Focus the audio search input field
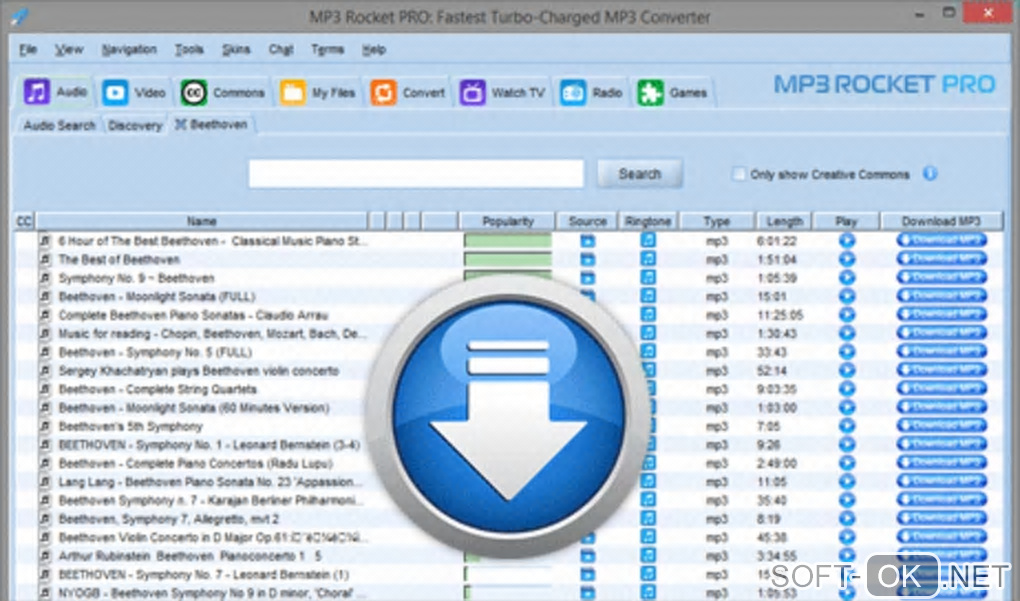The width and height of the screenshot is (1020, 601). pyautogui.click(x=416, y=174)
